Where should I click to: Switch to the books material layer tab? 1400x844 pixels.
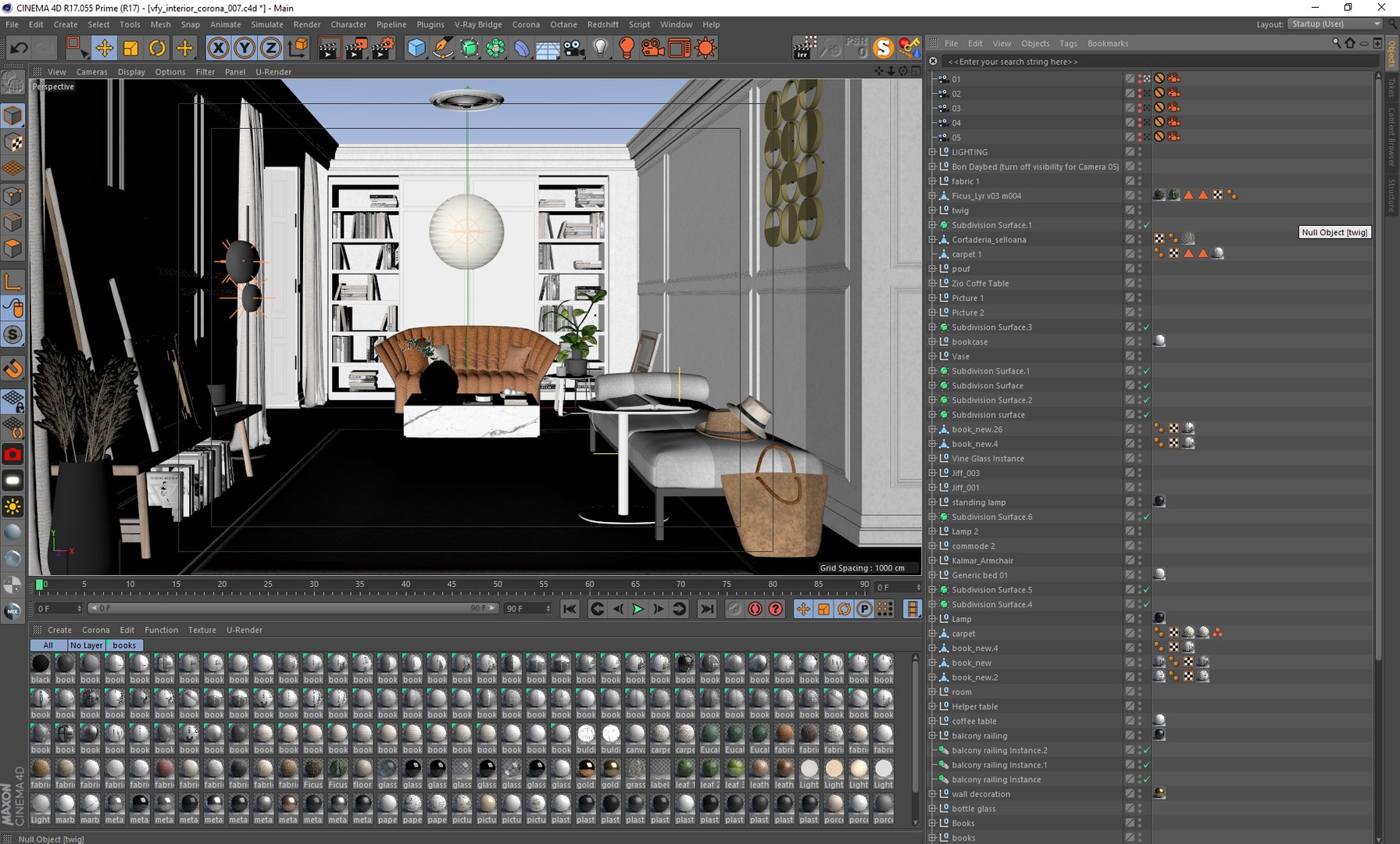coord(124,646)
